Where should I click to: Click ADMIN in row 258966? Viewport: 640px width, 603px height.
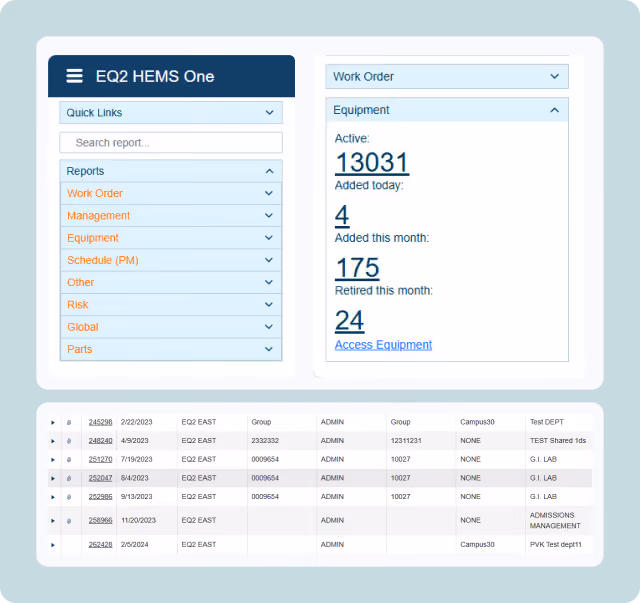tap(332, 521)
